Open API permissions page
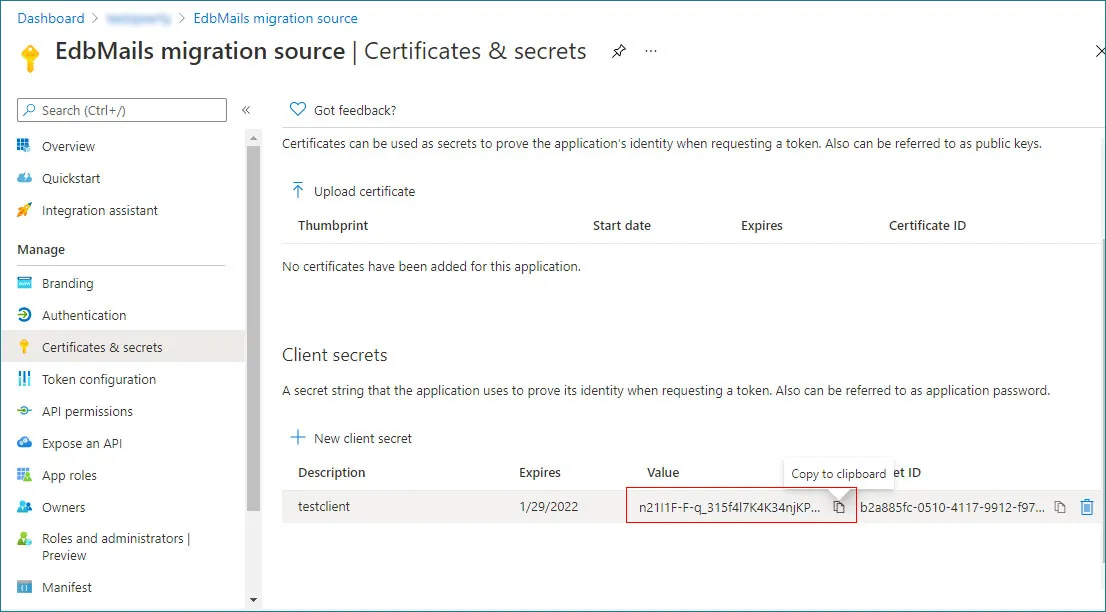This screenshot has height=612, width=1106. 87,411
